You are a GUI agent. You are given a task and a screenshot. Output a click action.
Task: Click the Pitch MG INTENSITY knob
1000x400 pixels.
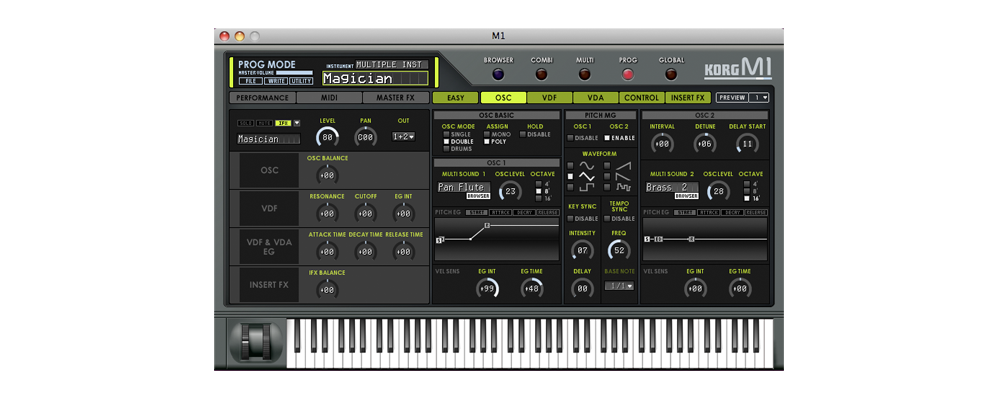pyautogui.click(x=582, y=251)
